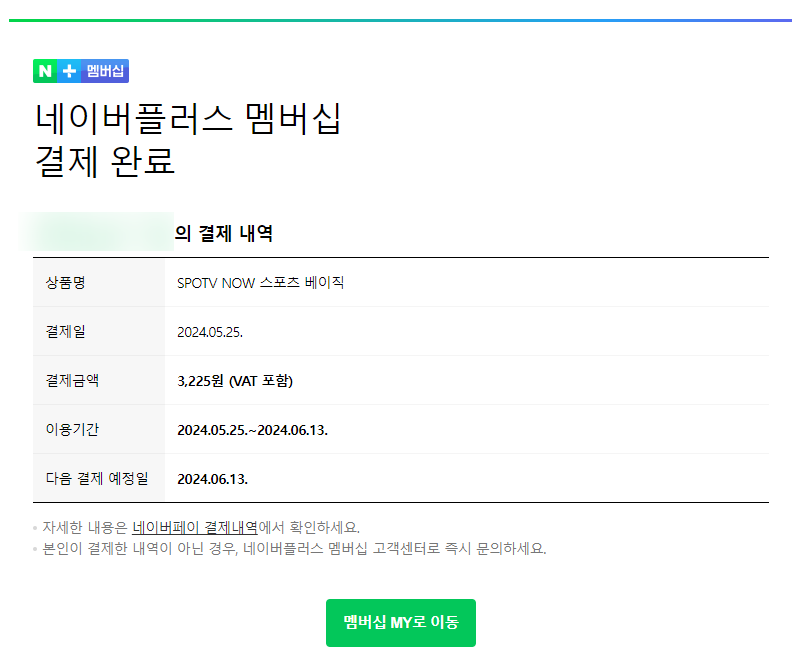Select the payment date 2024.05.25.

click(x=210, y=332)
